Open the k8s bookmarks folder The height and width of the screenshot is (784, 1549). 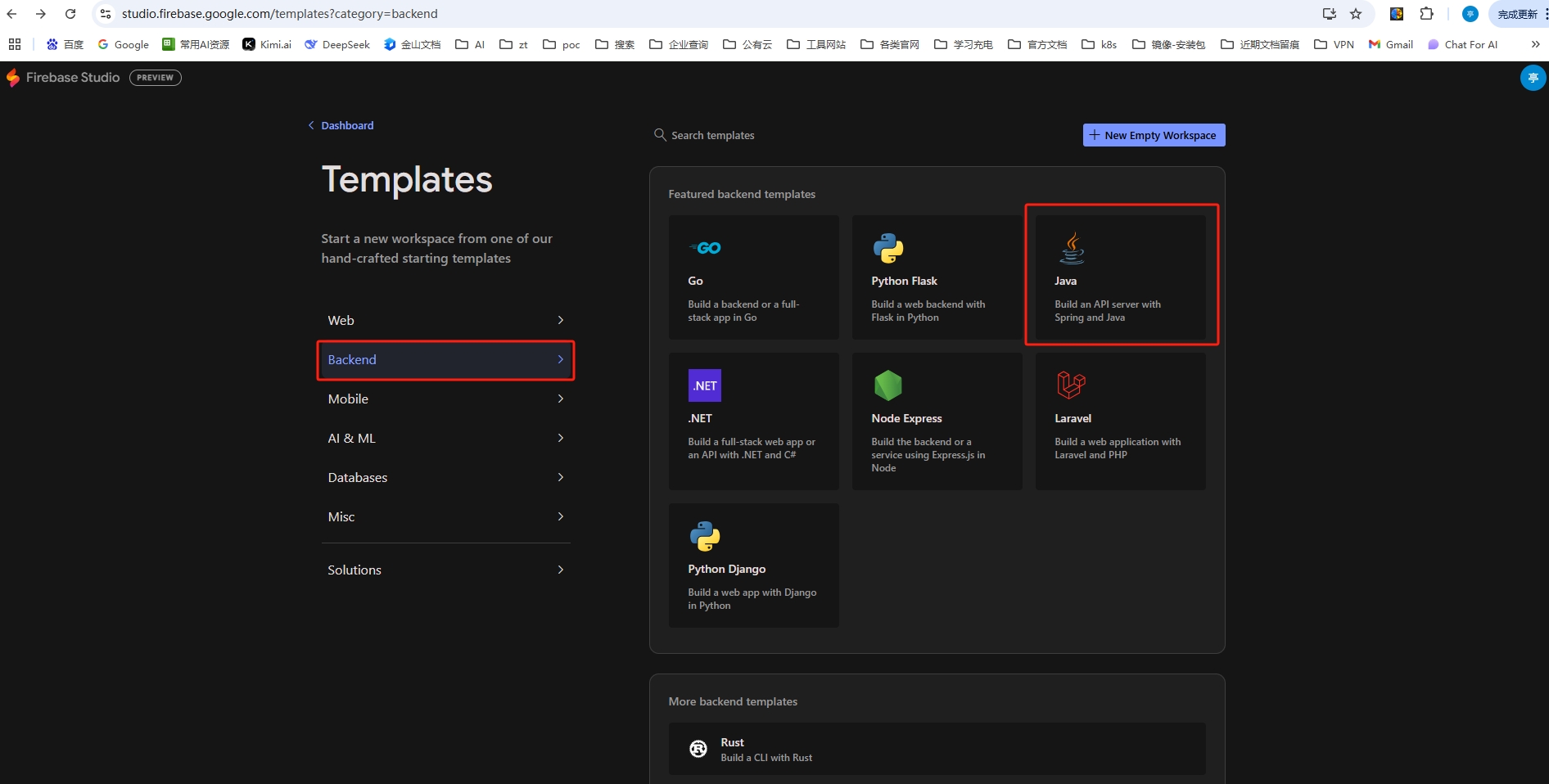(x=1100, y=44)
